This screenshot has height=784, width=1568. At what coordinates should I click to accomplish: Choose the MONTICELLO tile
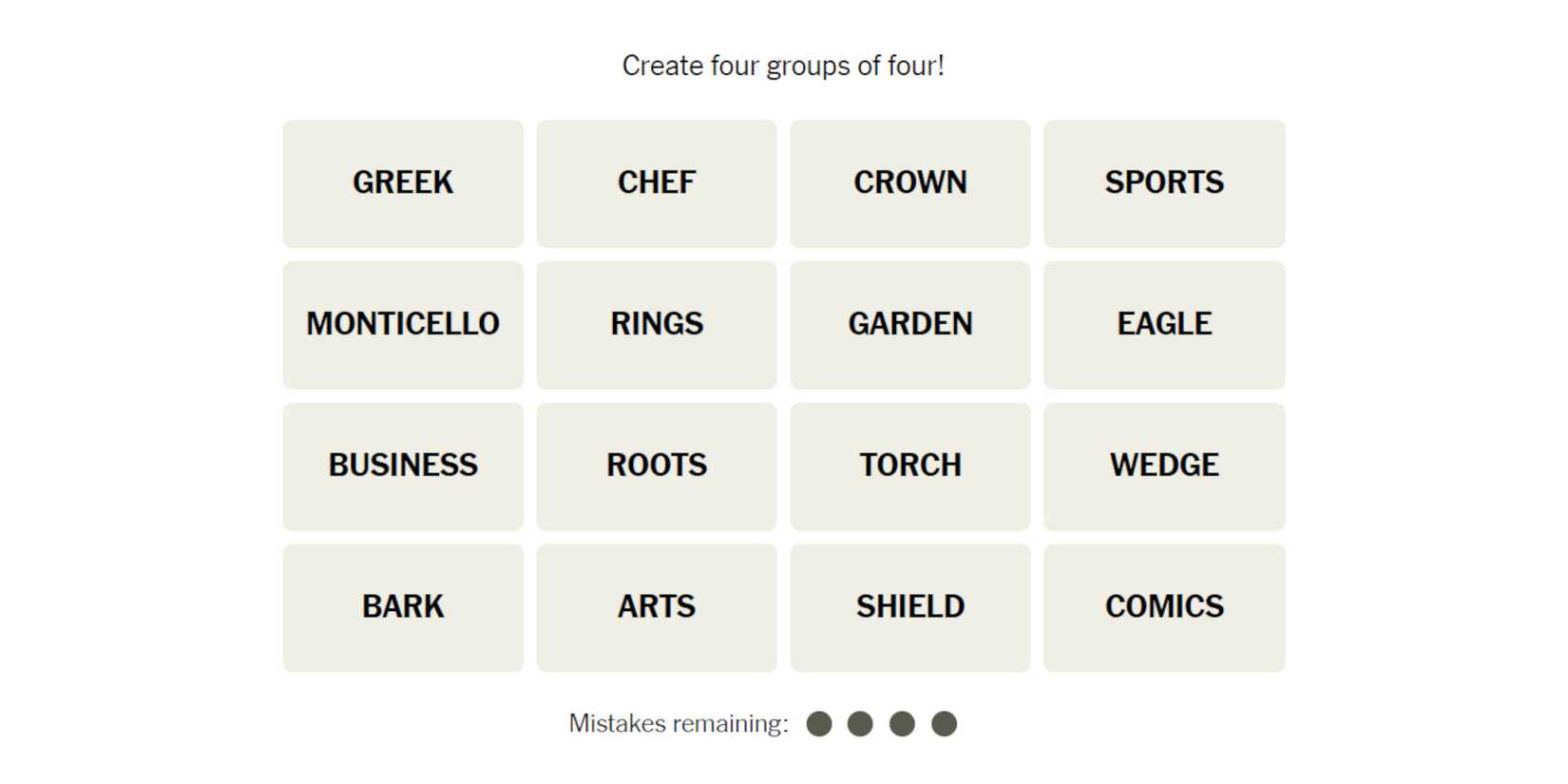tap(403, 325)
